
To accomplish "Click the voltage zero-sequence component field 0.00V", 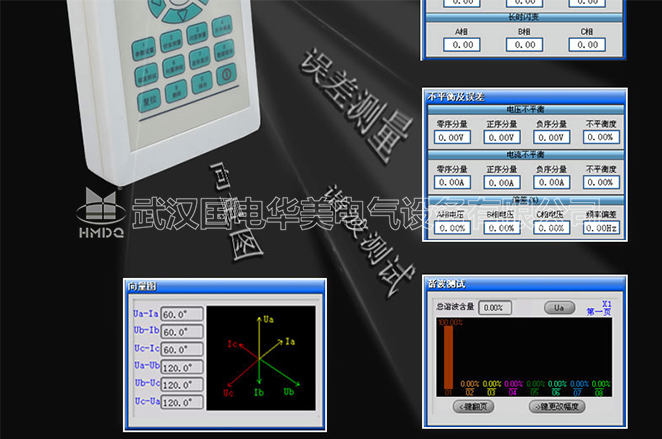I will pos(452,137).
